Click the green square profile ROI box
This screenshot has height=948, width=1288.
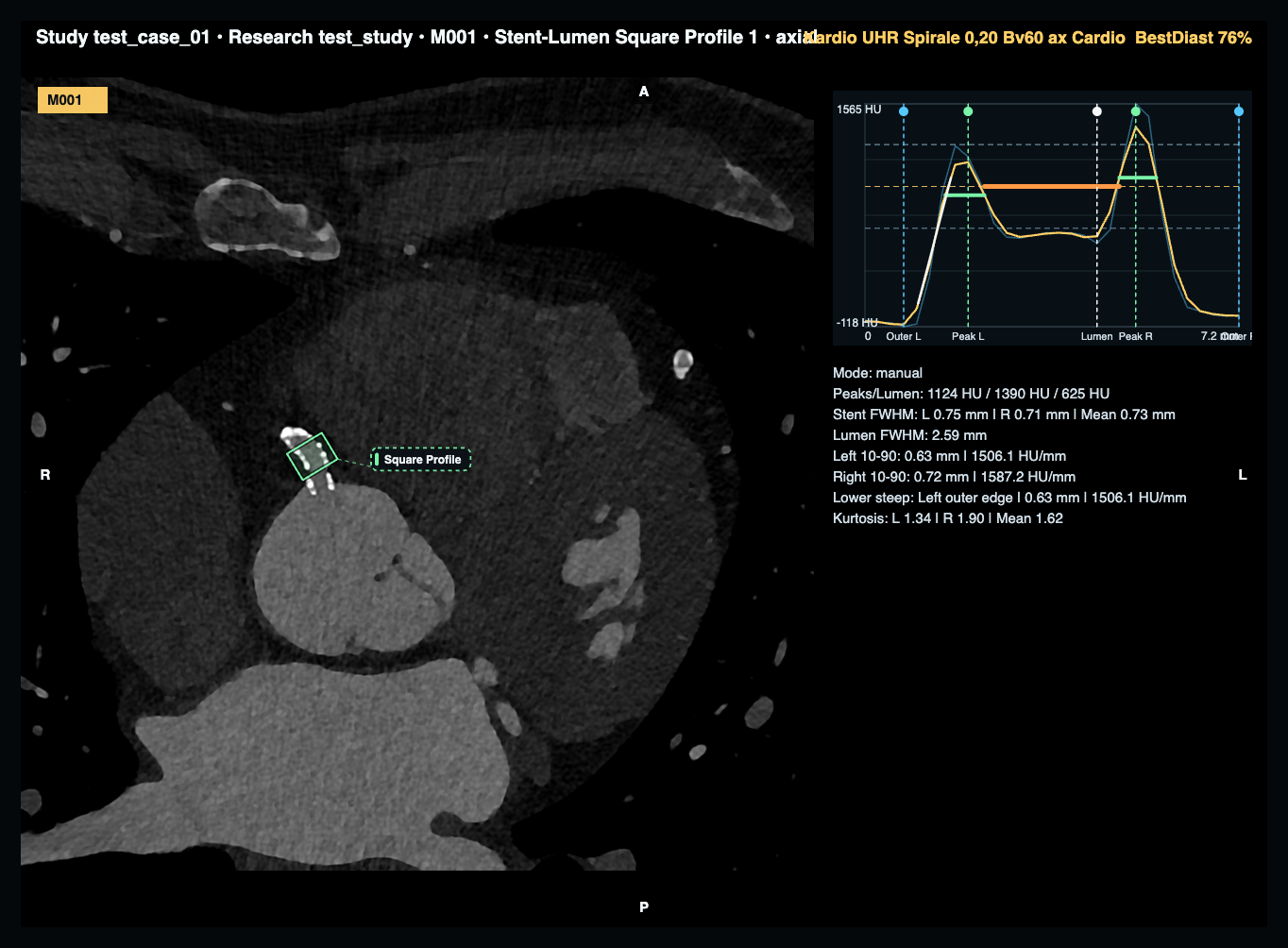tap(312, 456)
